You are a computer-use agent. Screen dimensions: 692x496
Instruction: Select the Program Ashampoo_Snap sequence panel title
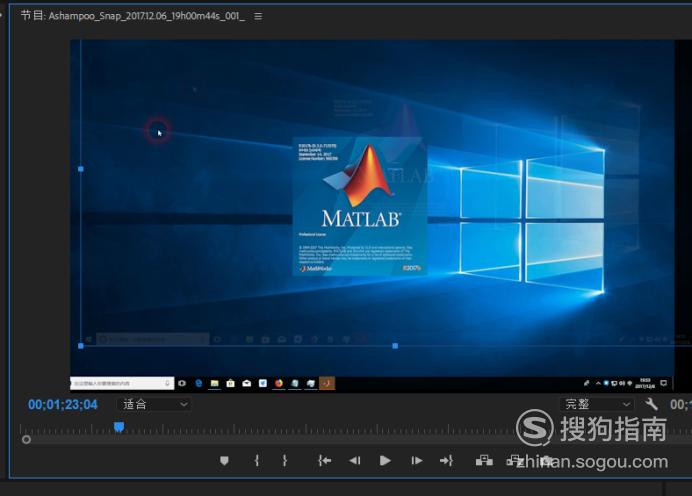tap(133, 16)
